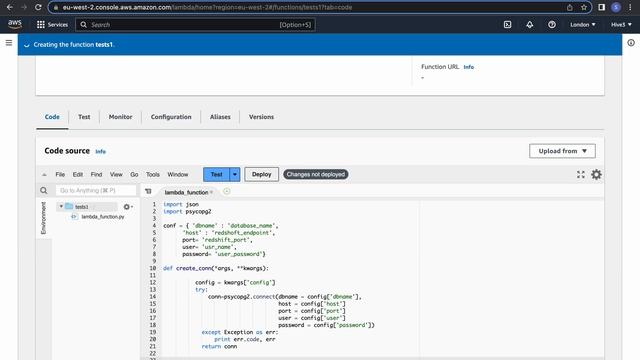Open the browser three-dot menu
Screen dimensions: 640x360
(630, 7)
